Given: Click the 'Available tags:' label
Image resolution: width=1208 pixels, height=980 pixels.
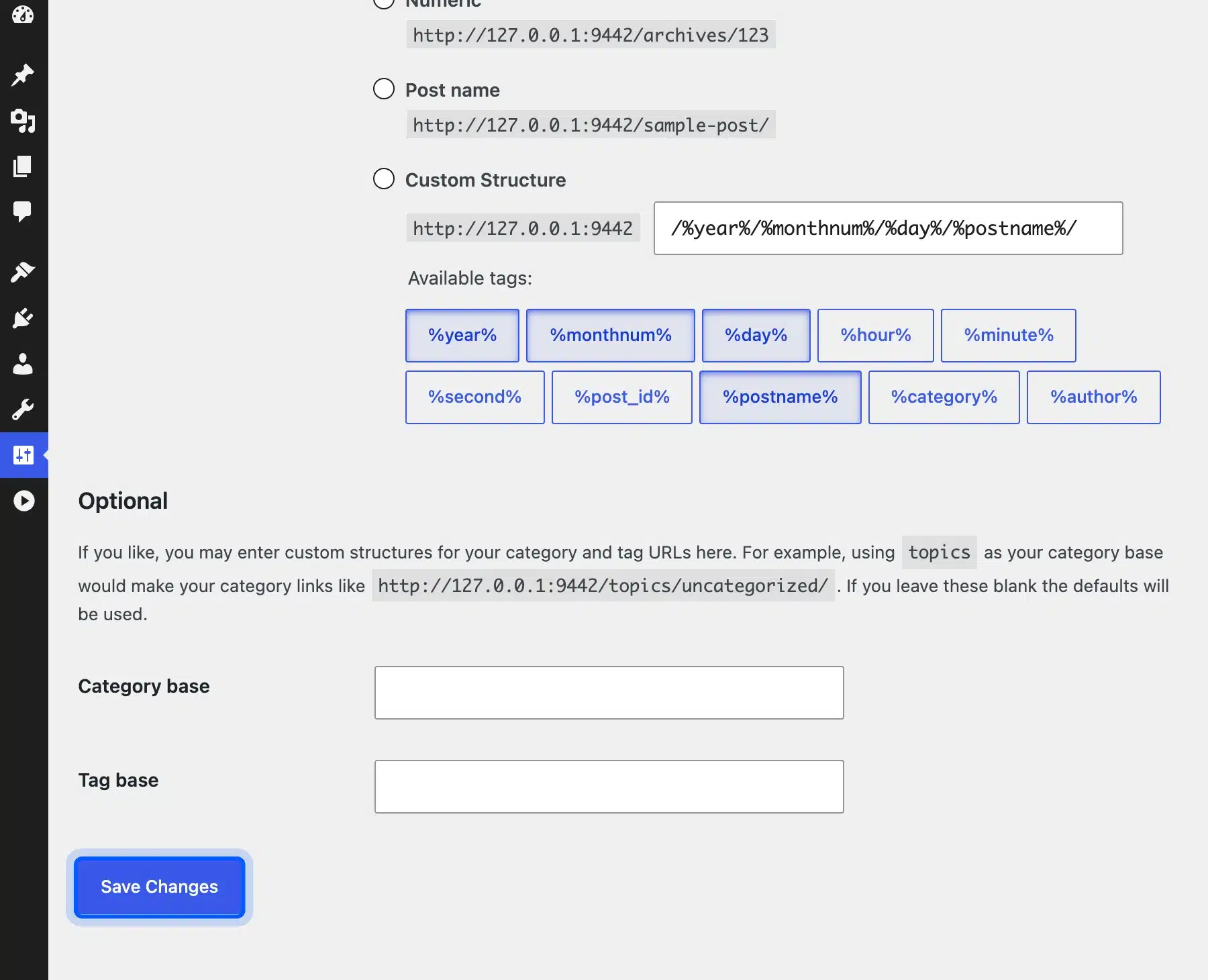Looking at the screenshot, I should coord(470,278).
